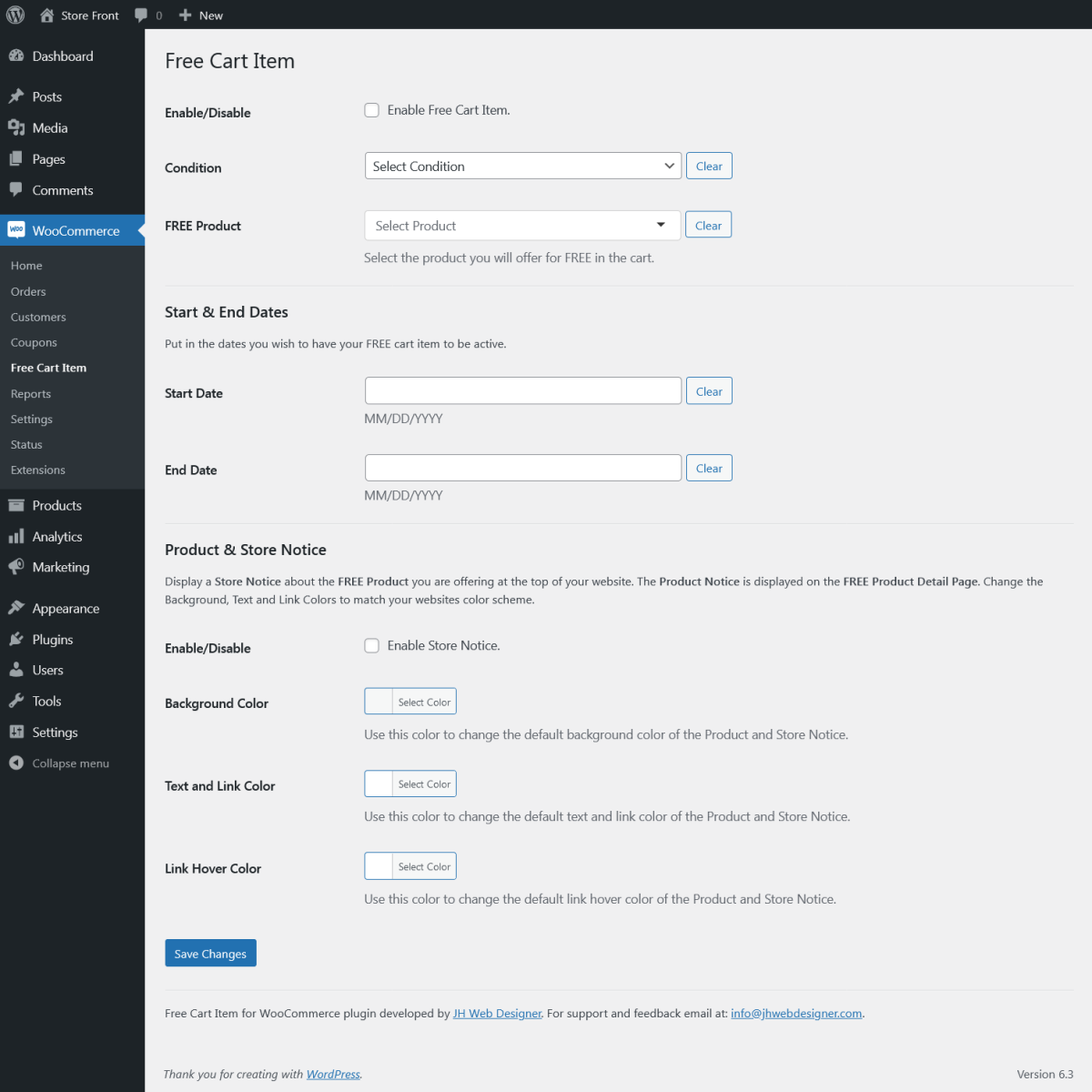
Task: Click the Marketing megaphone icon
Action: (x=16, y=567)
